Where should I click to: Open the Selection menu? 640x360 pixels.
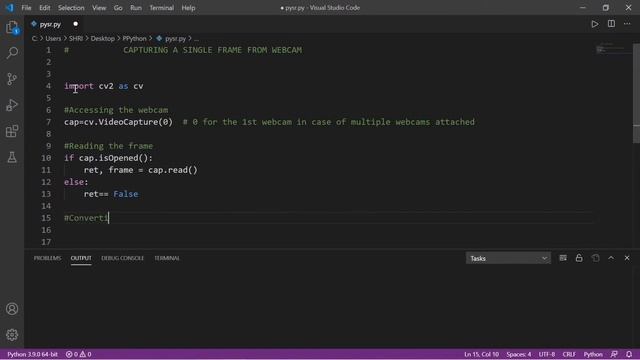[71, 8]
